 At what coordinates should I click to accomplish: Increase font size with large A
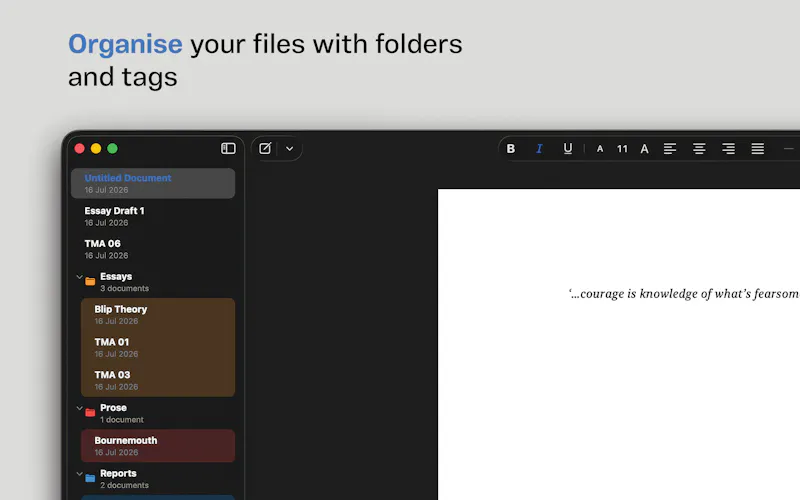tap(644, 149)
